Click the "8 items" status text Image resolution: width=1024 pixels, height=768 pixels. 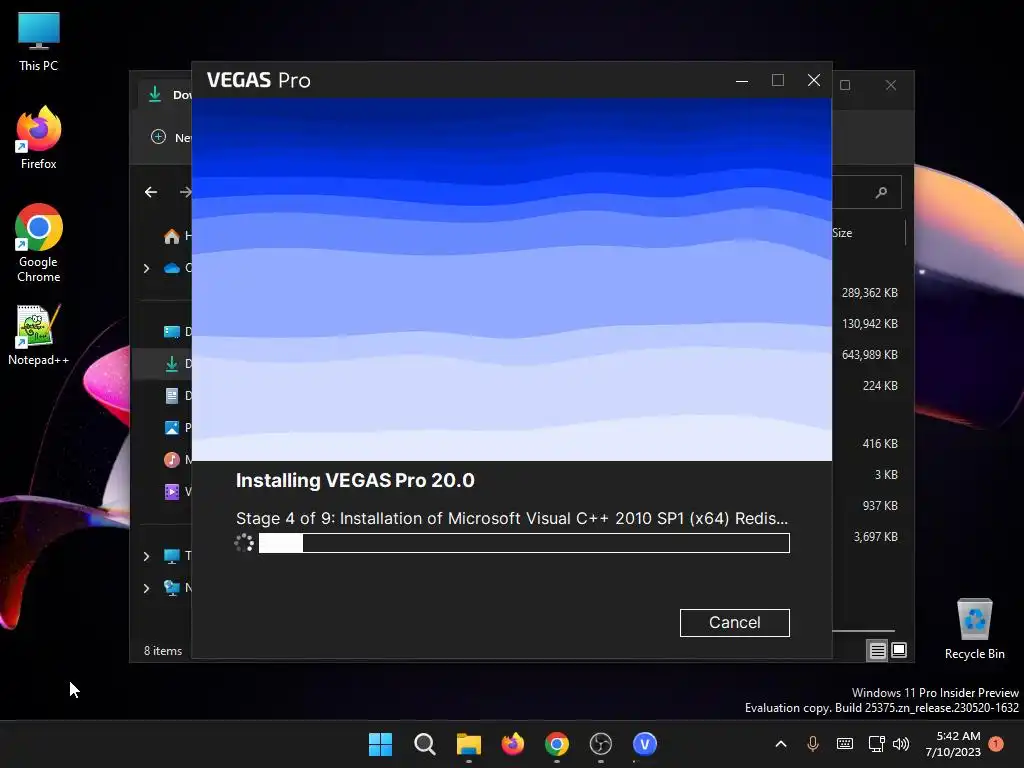coord(163,650)
